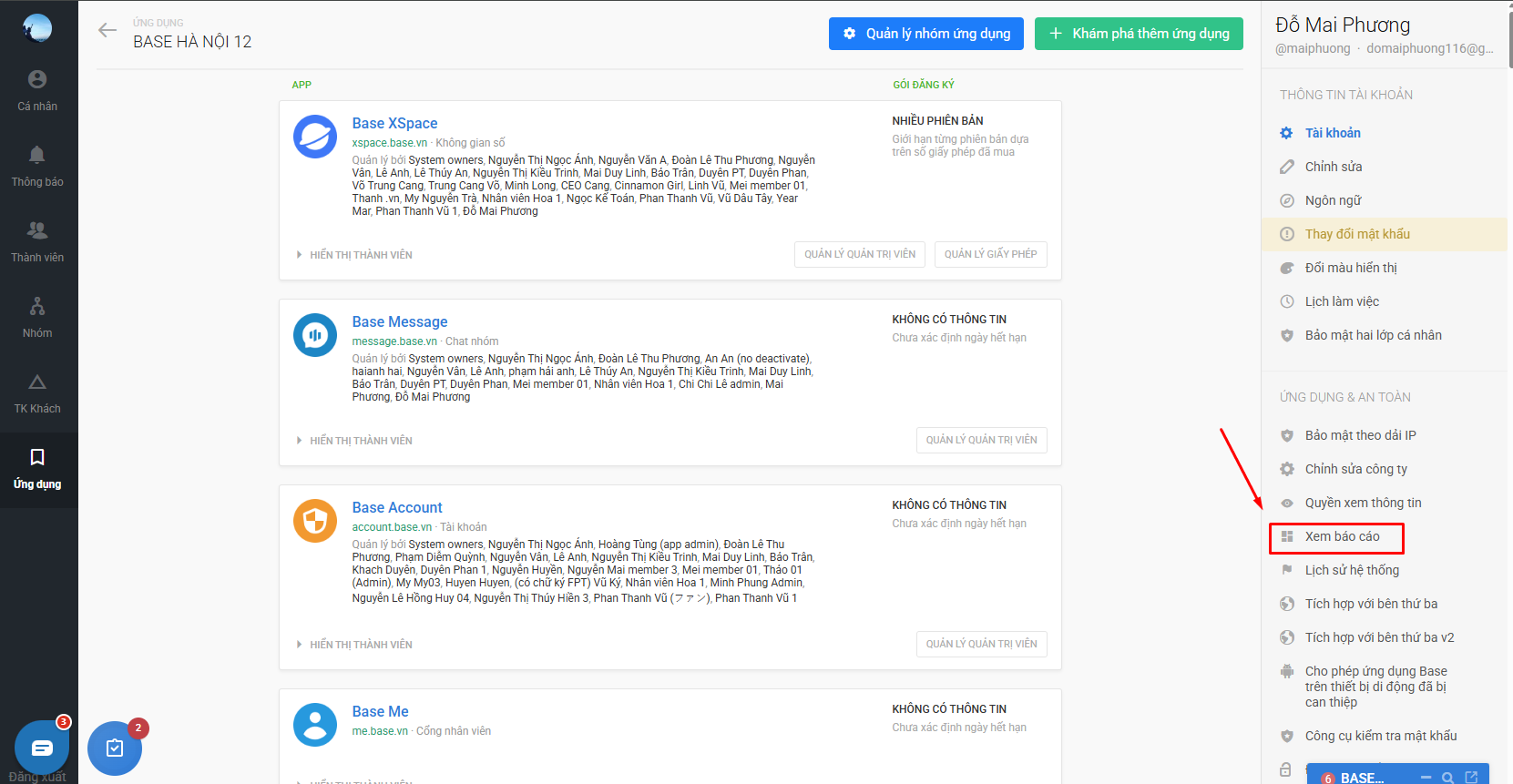Viewport: 1513px width, 784px height.
Task: Click the clock icon beside Lịch làm việc
Action: pos(1286,301)
